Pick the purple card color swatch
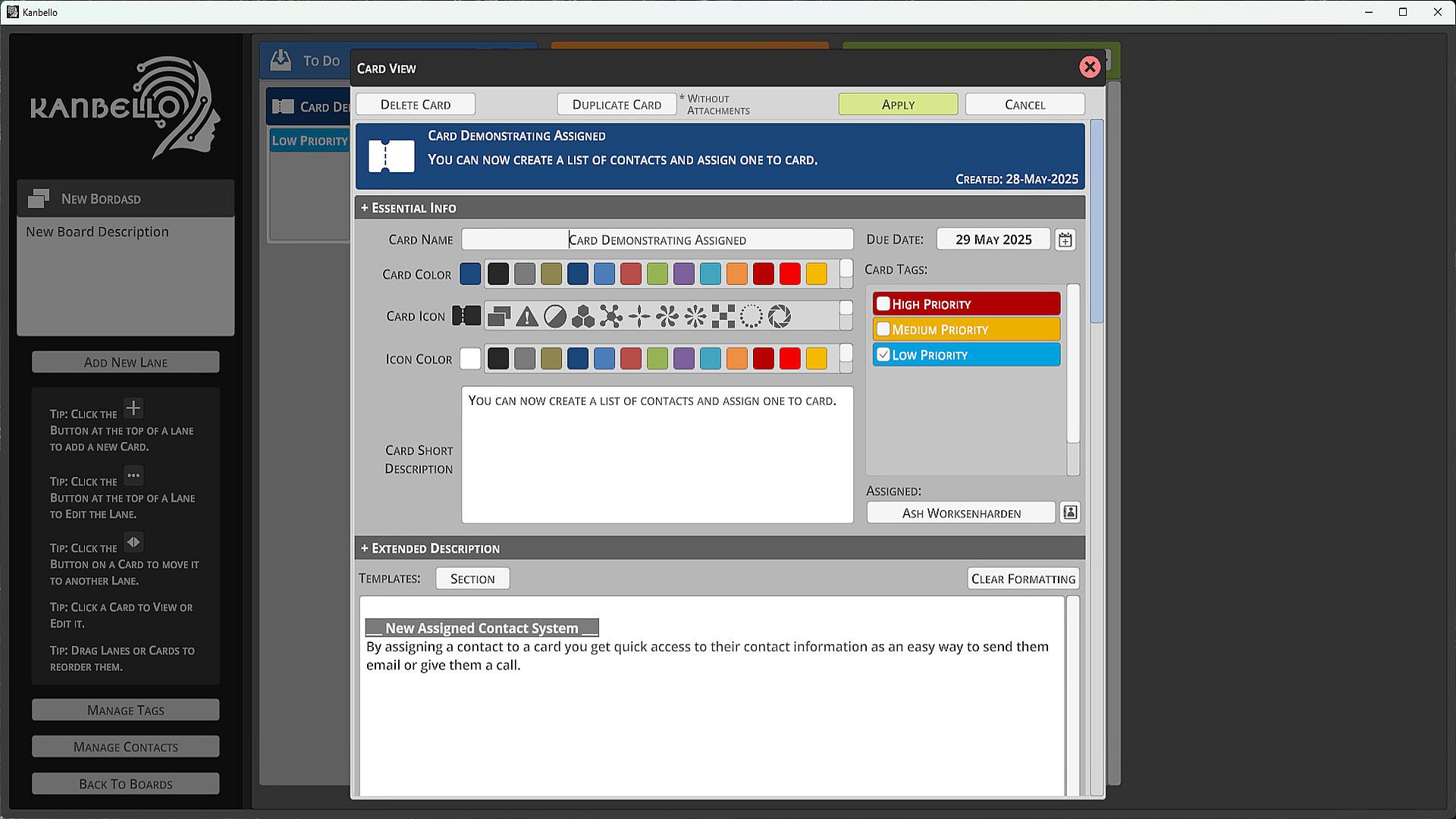 pos(683,274)
